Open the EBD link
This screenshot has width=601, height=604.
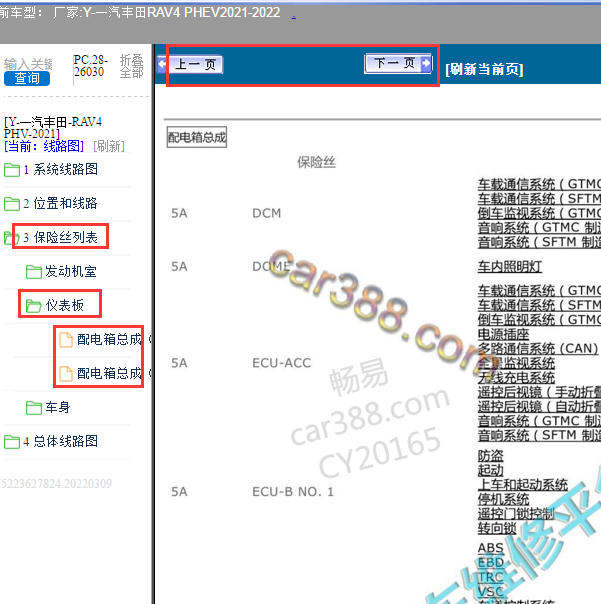[491, 562]
